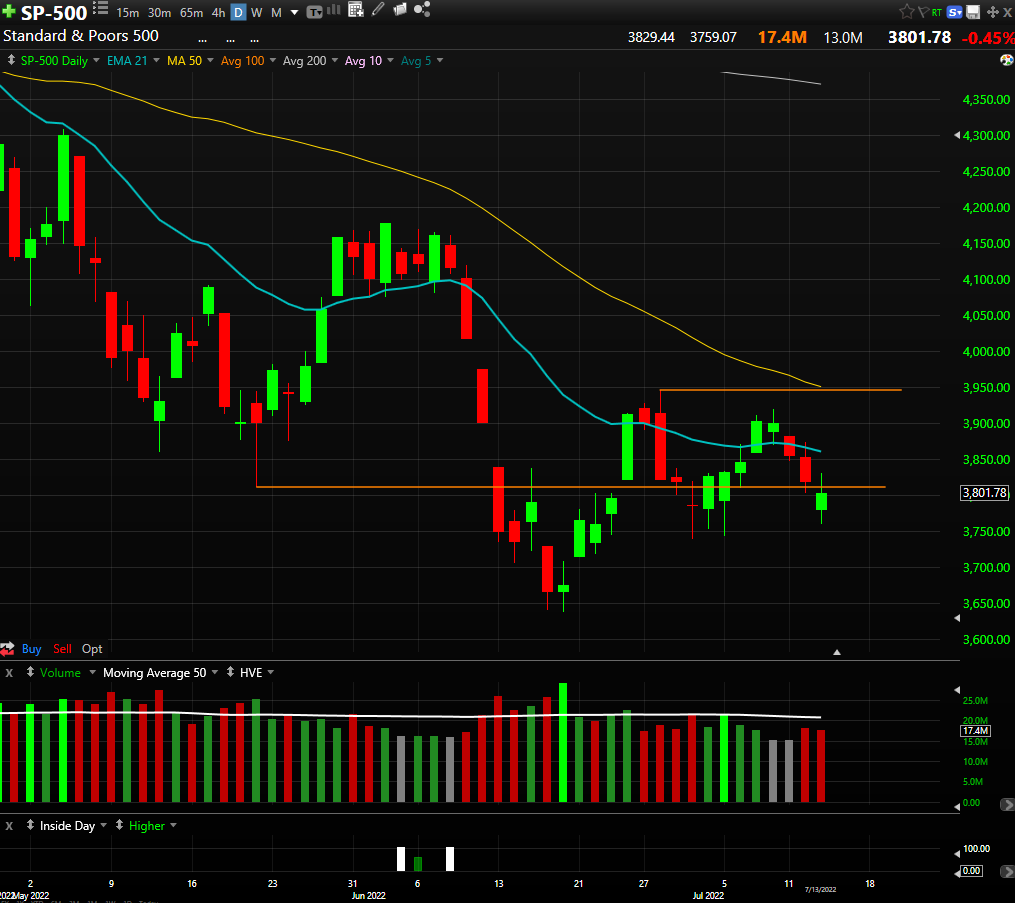Select the D daily timeframe
The image size is (1015, 903).
click(x=238, y=12)
